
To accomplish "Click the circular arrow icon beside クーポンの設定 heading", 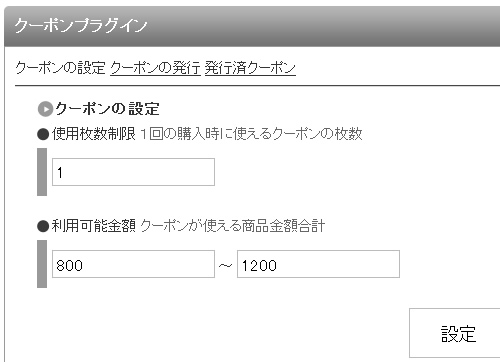I will point(45,109).
